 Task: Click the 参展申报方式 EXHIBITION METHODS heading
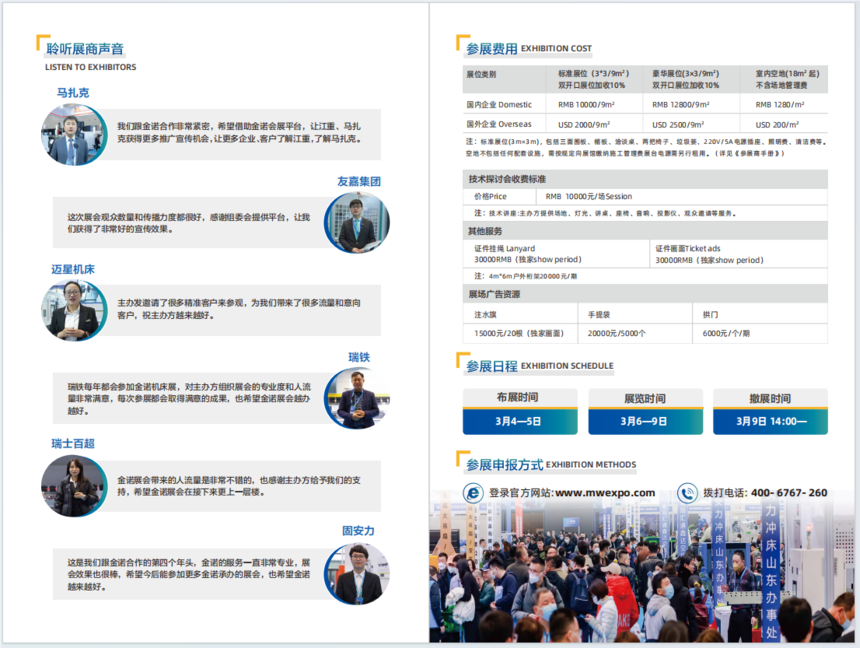[551, 465]
